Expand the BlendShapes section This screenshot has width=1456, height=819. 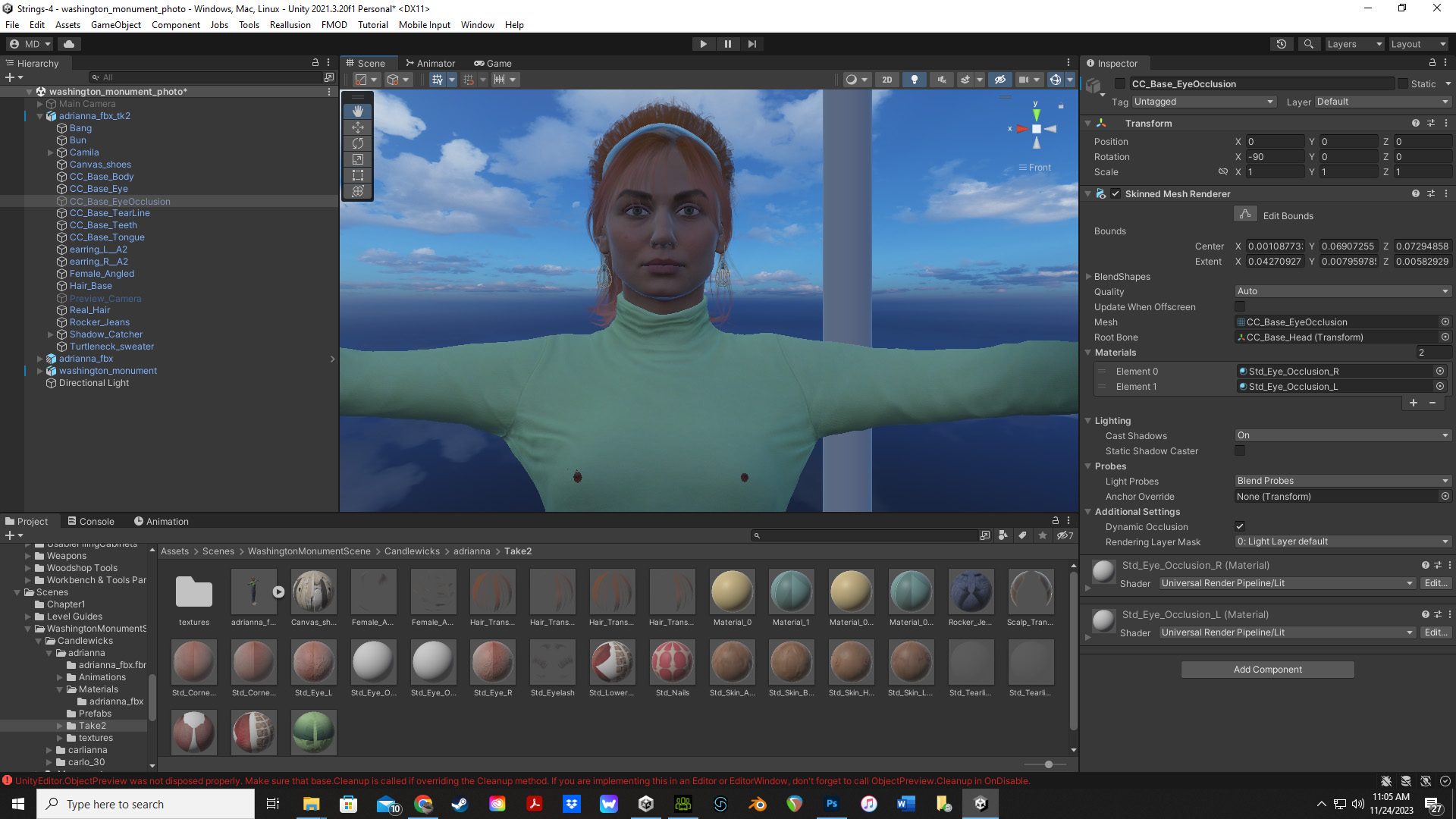1089,276
